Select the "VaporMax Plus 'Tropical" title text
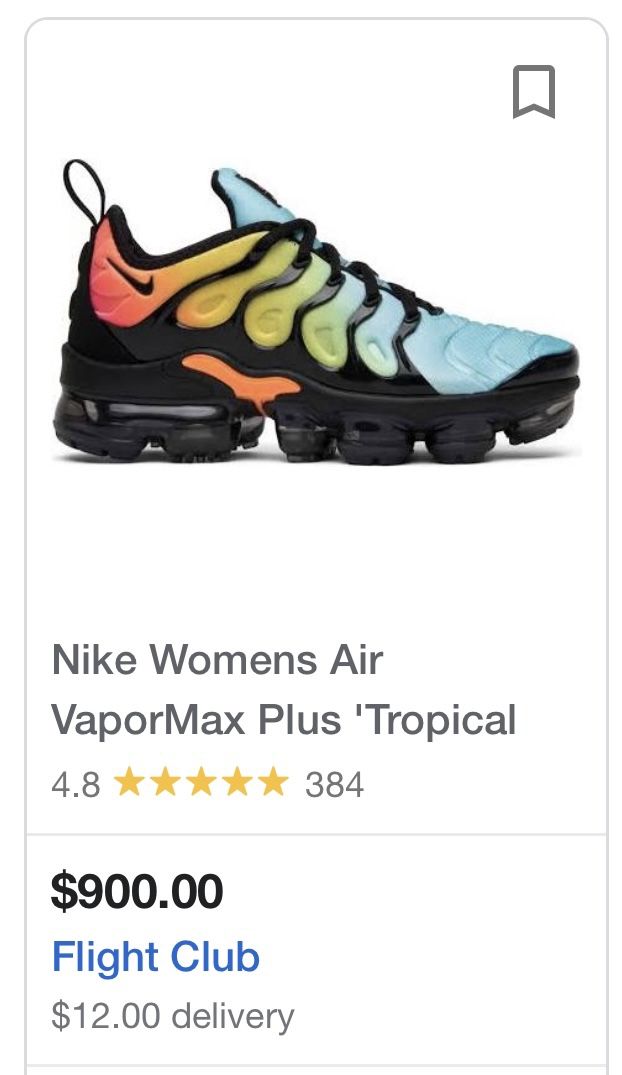 click(x=283, y=720)
